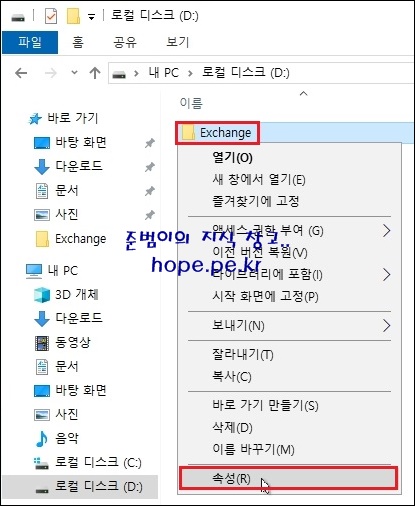Click the 동영상 film strip icon

pyautogui.click(x=42, y=343)
